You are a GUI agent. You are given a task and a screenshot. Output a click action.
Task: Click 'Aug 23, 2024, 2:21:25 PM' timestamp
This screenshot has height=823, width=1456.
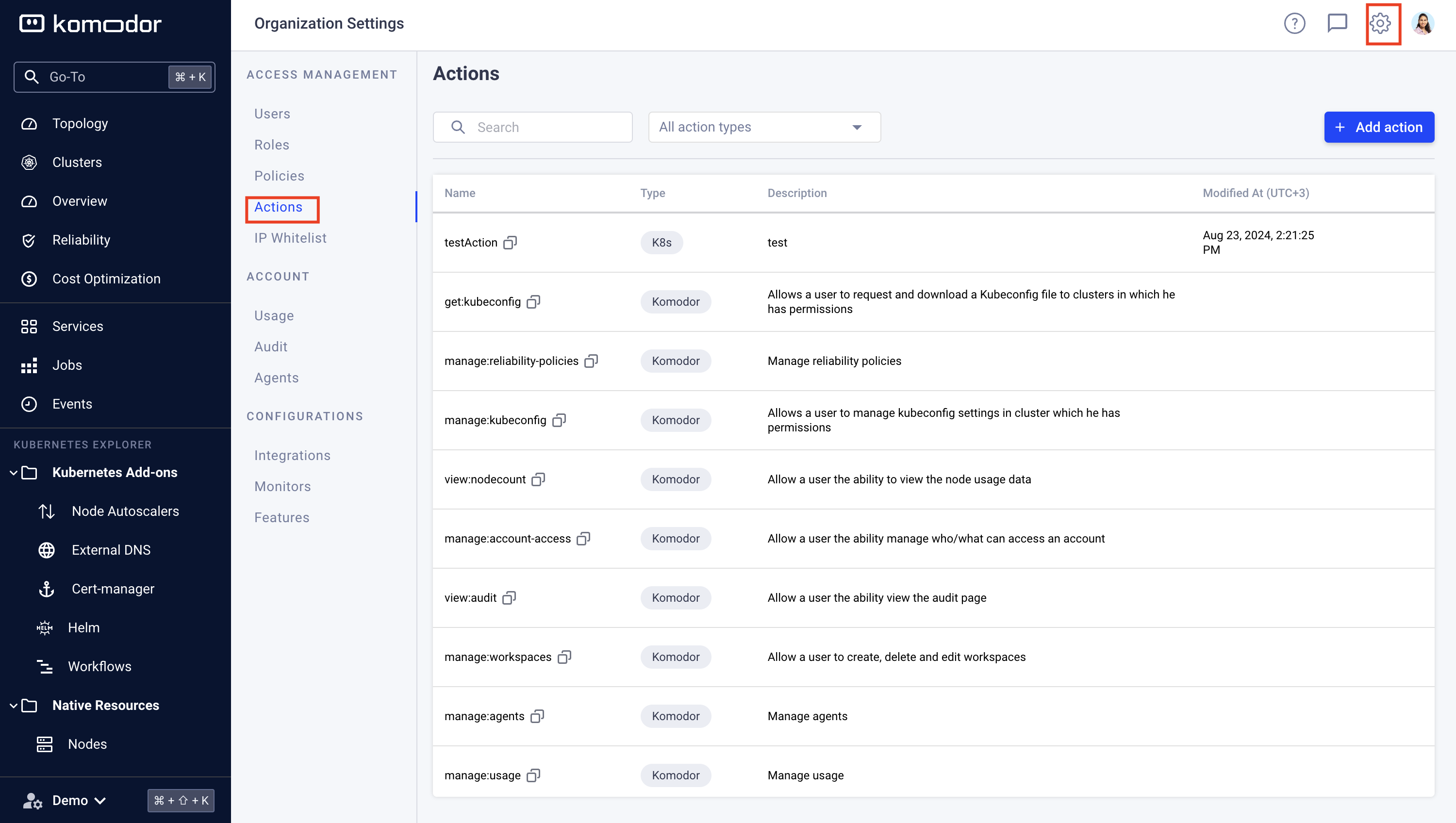(1258, 243)
